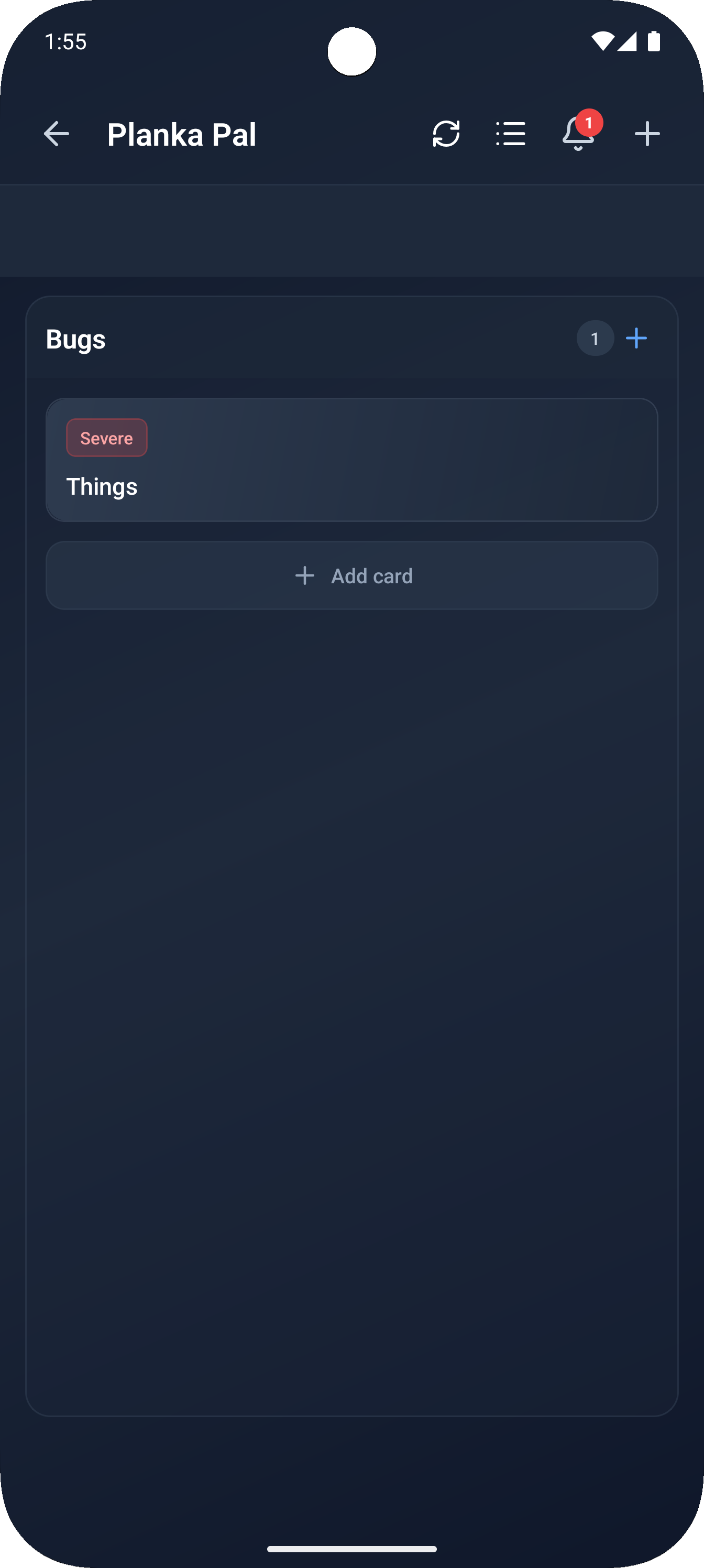Tap the back arrow to exit board
The width and height of the screenshot is (704, 1568).
(x=57, y=135)
